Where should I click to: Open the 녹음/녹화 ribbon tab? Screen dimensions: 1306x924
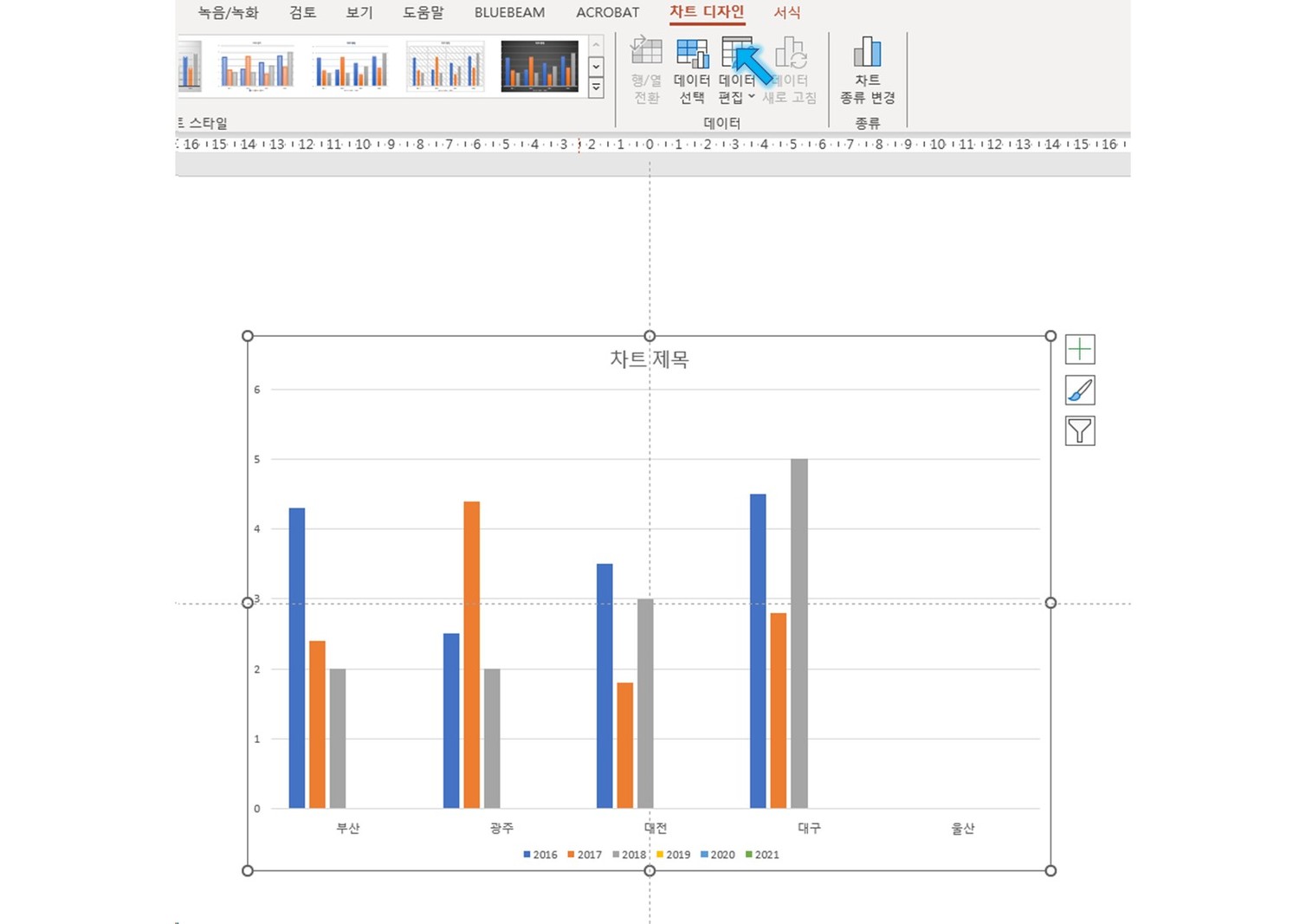pos(228,13)
